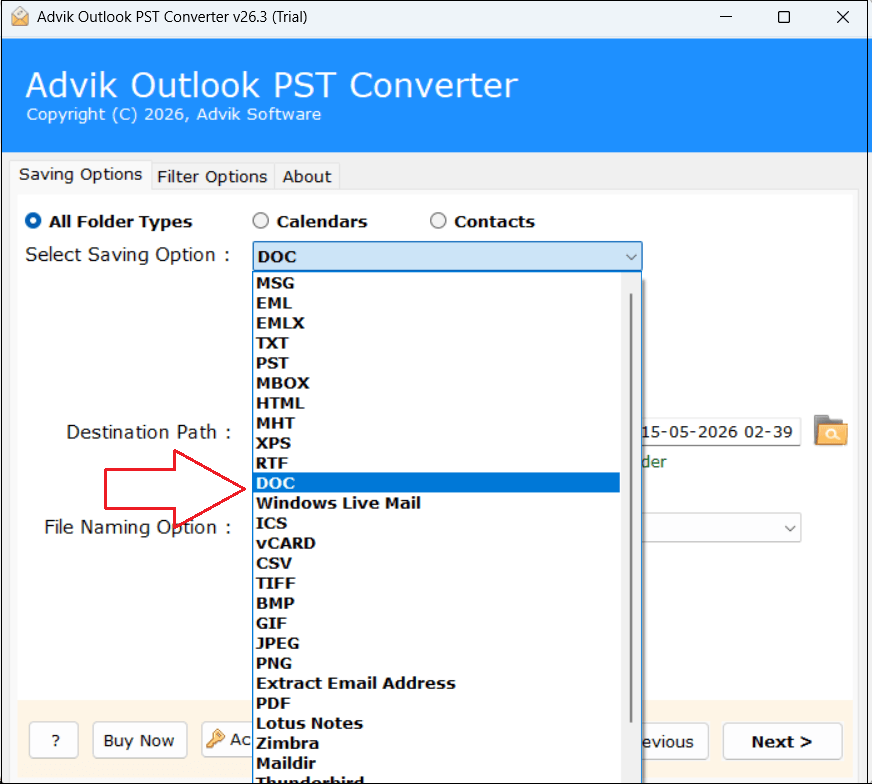Click the Destination Path text field
Image resolution: width=872 pixels, height=784 pixels.
click(721, 432)
